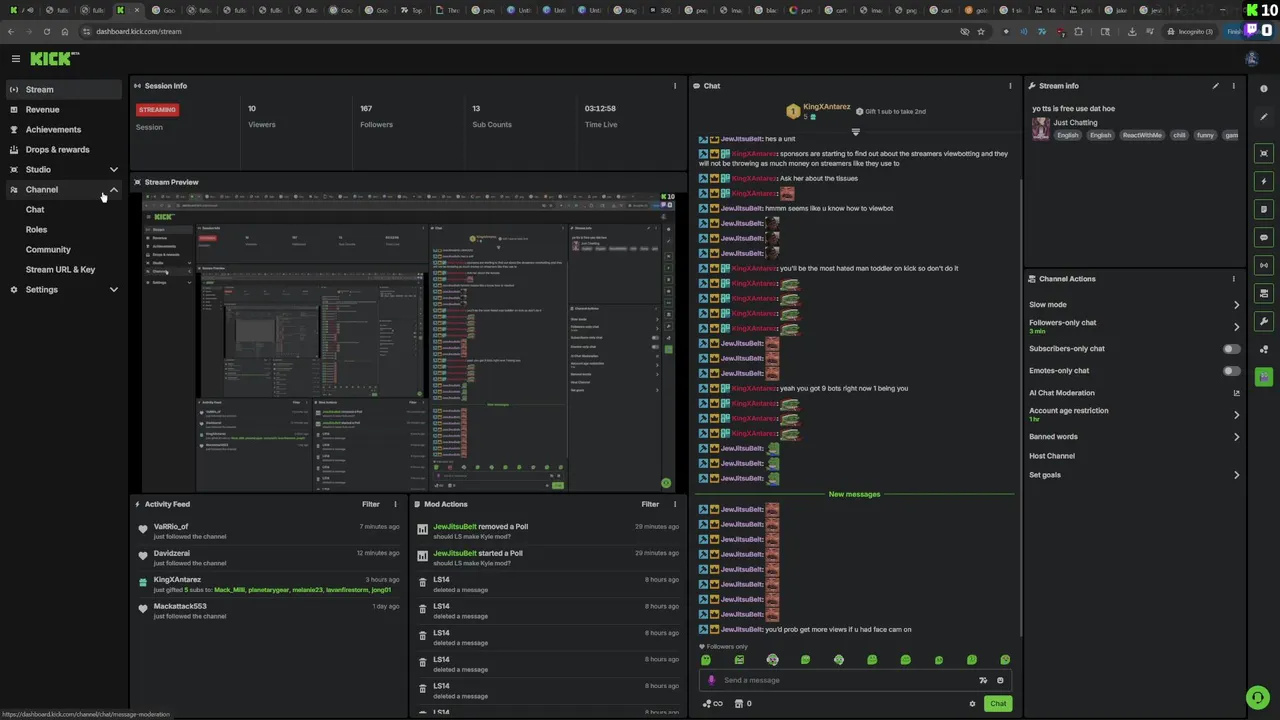Open the Activity Feed Filter
This screenshot has height=720, width=1280.
coord(371,504)
